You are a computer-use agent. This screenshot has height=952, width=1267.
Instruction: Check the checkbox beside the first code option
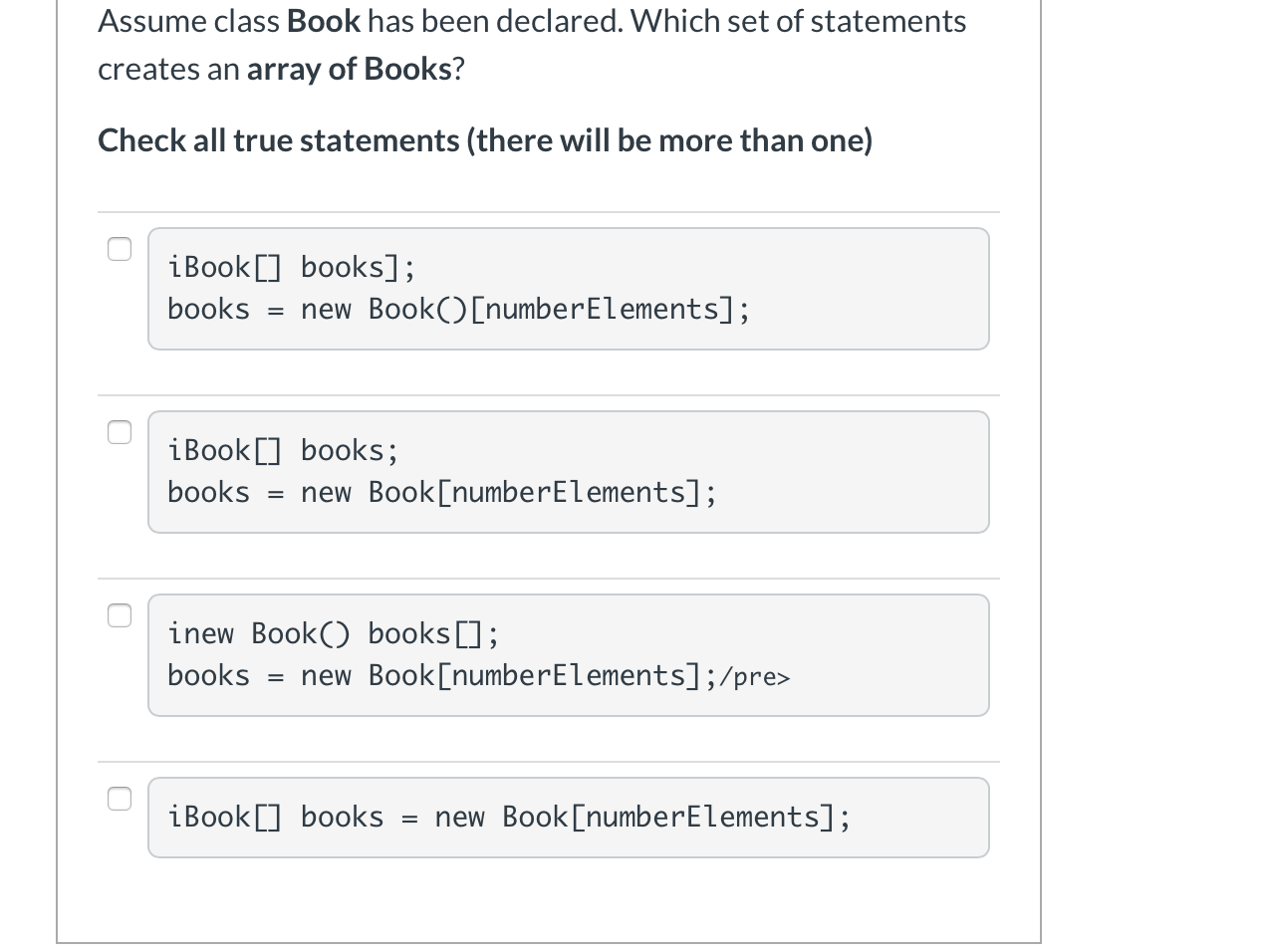(x=119, y=249)
